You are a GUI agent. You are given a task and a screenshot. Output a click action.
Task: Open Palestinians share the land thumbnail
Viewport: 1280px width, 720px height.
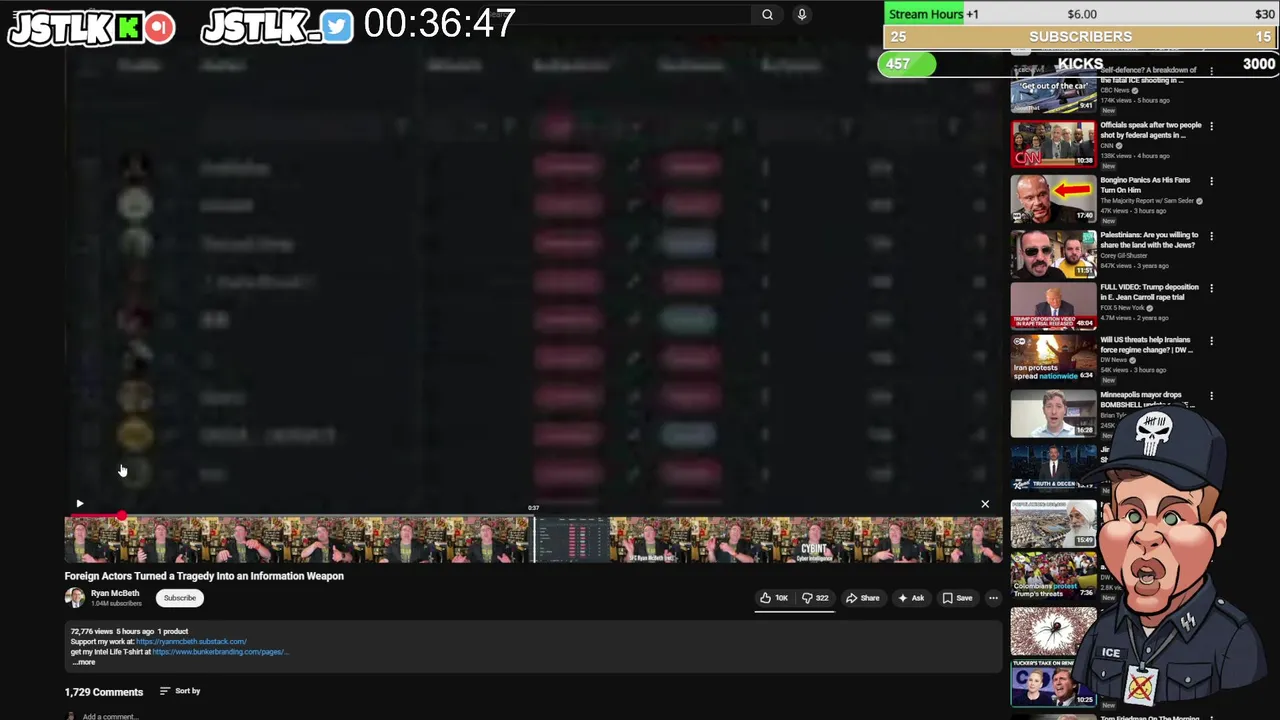pos(1053,254)
